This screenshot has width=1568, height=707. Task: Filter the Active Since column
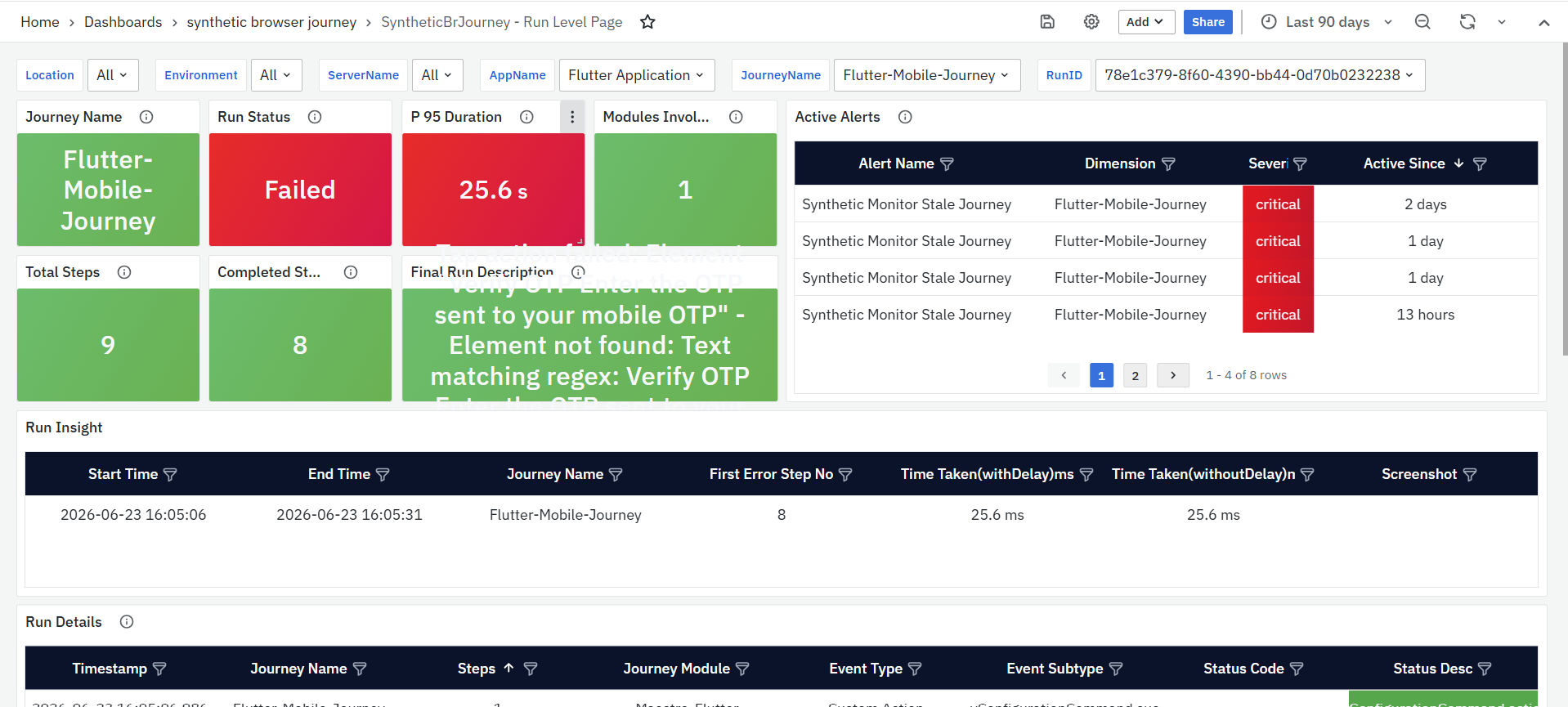pyautogui.click(x=1480, y=164)
